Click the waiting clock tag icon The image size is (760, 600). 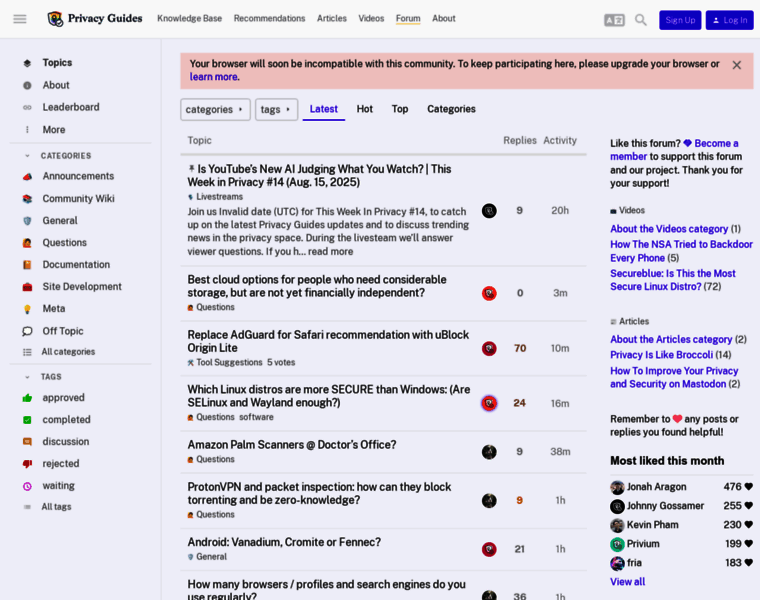pyautogui.click(x=27, y=486)
